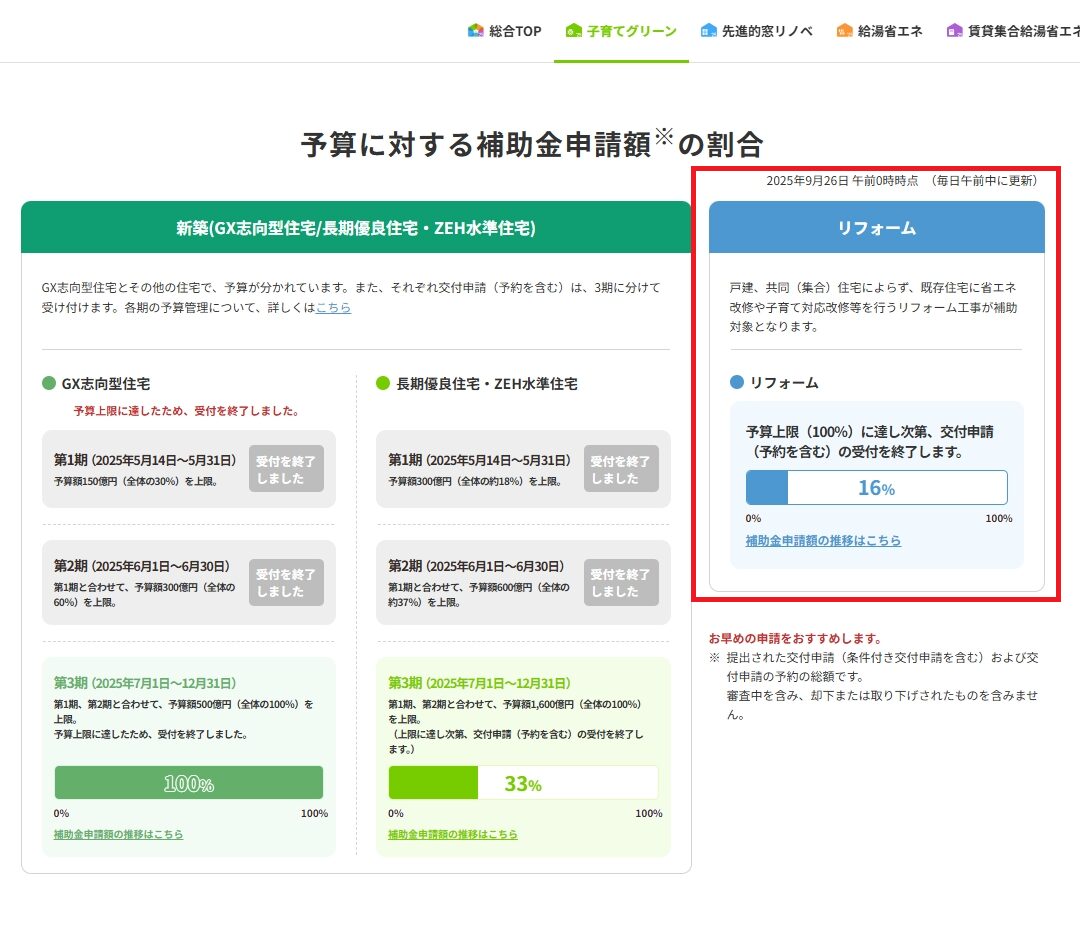Open the こちら link about budget management
The image size is (1080, 952).
[x=333, y=308]
